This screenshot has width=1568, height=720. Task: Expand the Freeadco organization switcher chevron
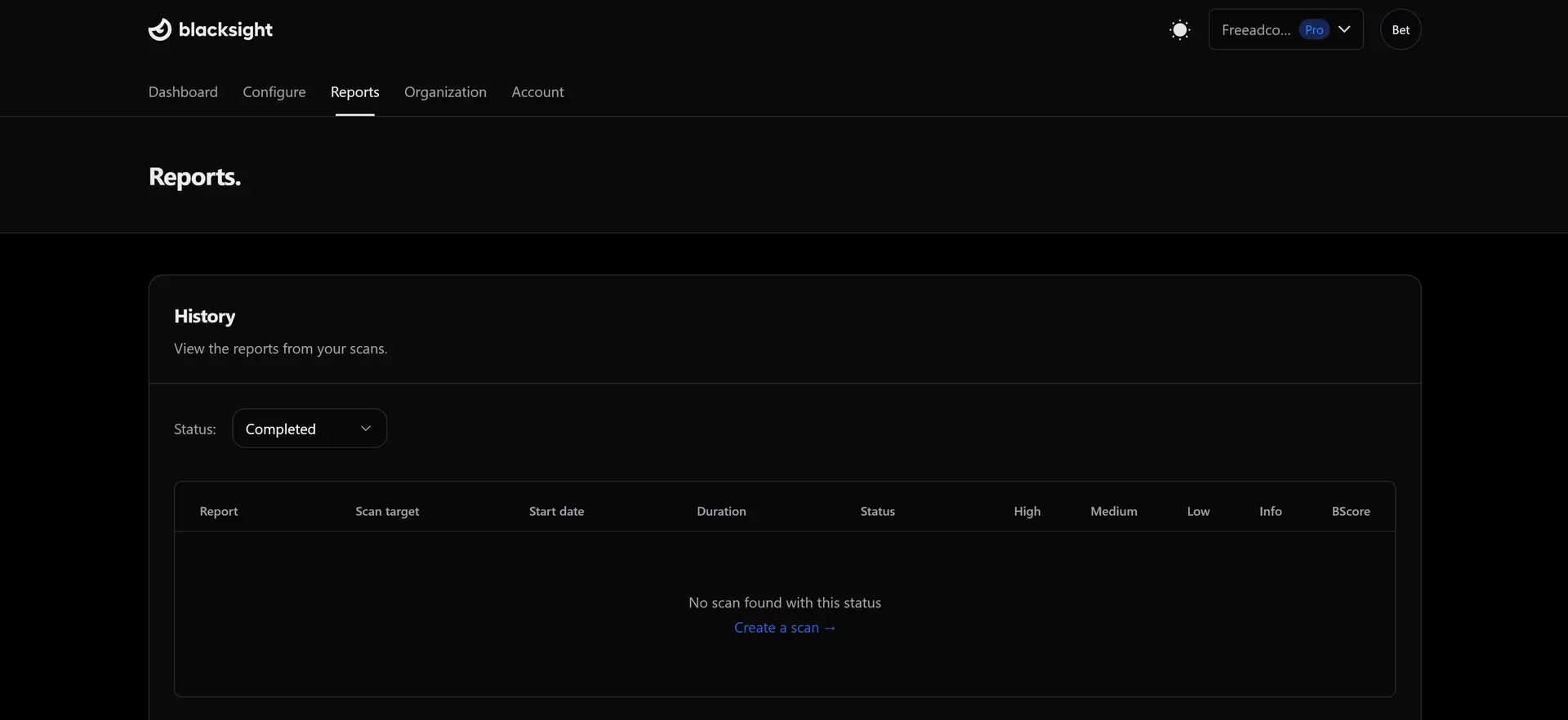(1344, 29)
